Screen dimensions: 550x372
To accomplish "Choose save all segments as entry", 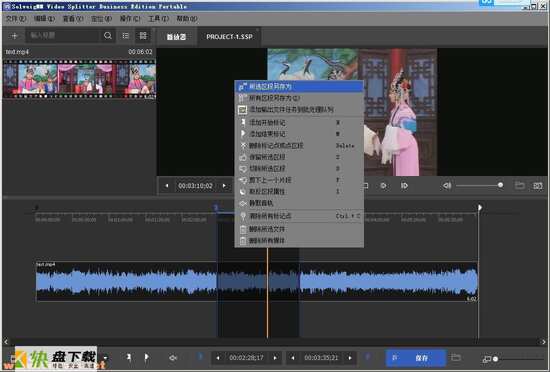I will click(299, 98).
